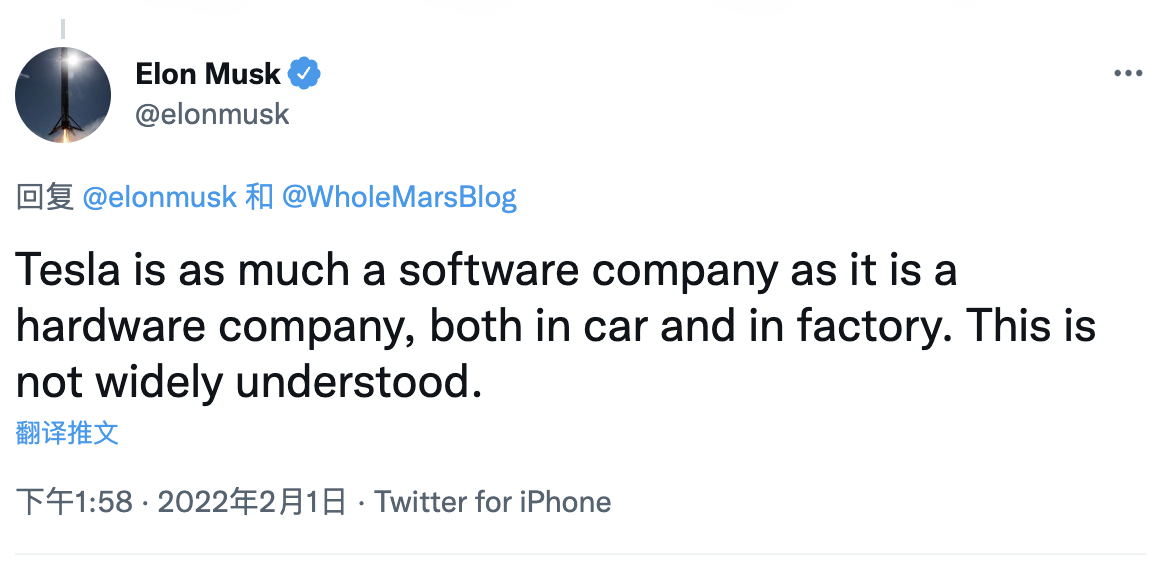
Task: Click 翻译推文 to translate tweet
Action: 67,433
